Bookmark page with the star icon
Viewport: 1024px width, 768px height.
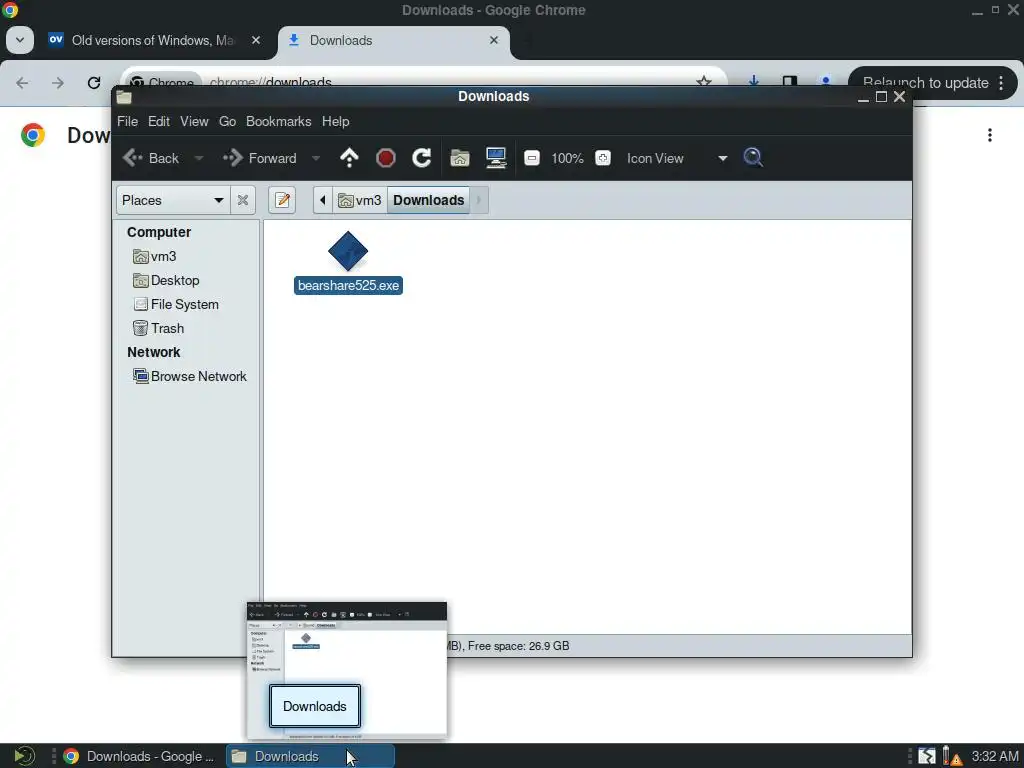tap(703, 82)
